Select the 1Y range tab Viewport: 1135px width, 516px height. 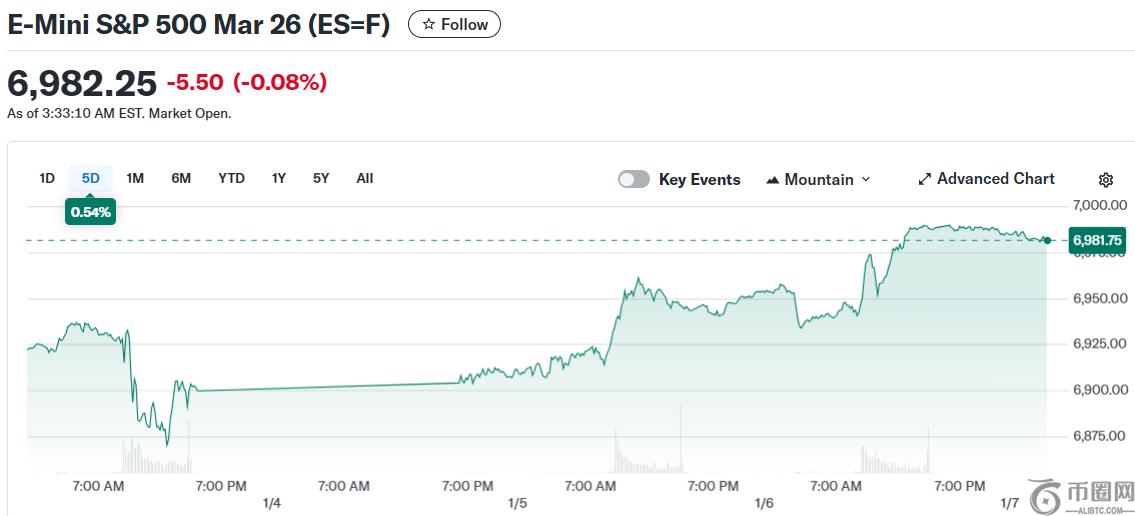(x=279, y=178)
